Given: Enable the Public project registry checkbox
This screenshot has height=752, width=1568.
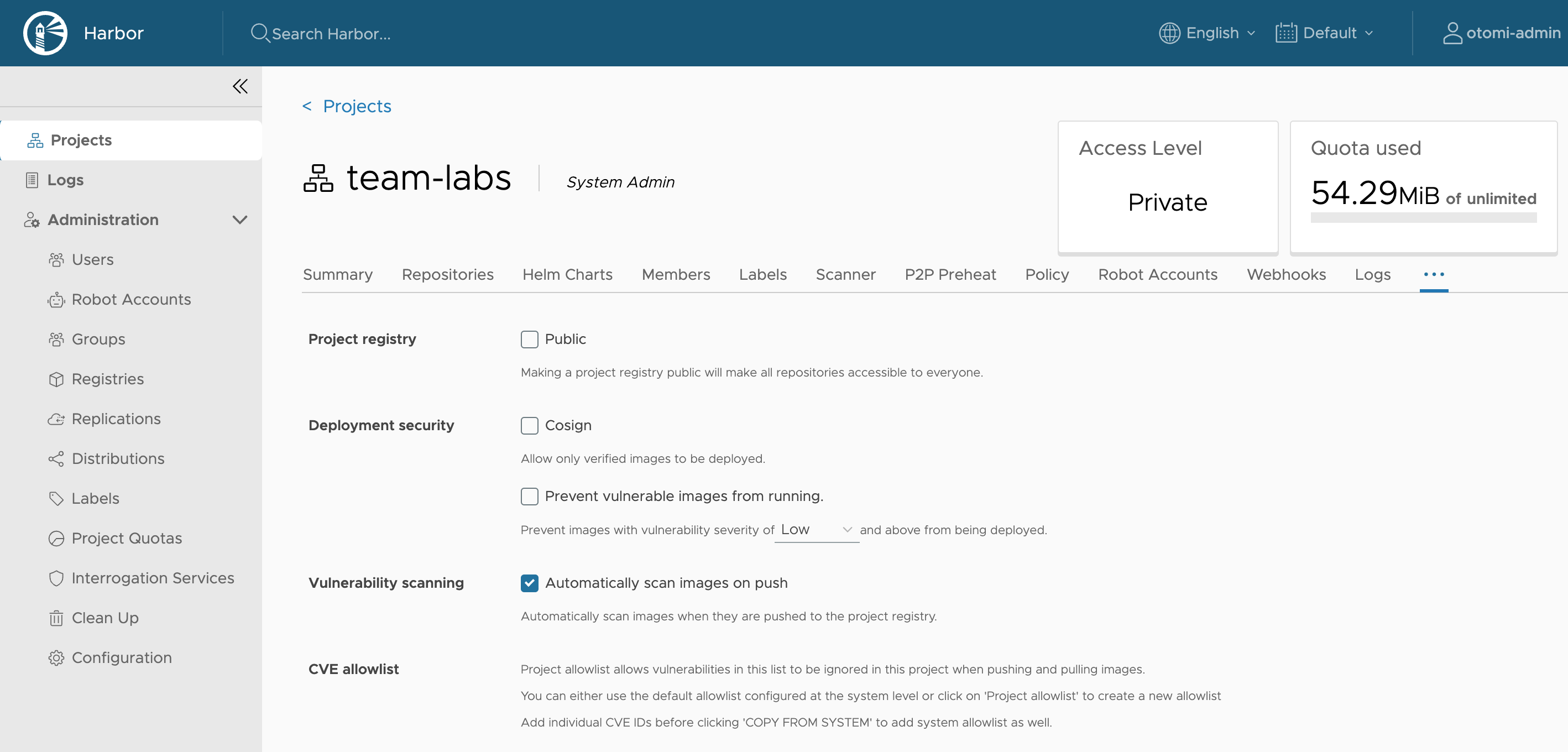Looking at the screenshot, I should [529, 339].
